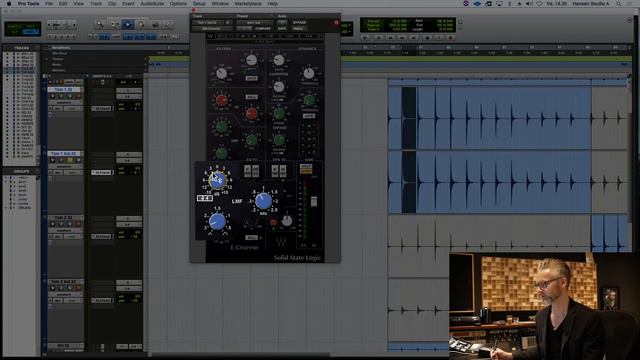The width and height of the screenshot is (640, 360).
Task: Open the Groups list header menu
Action: pos(37,171)
